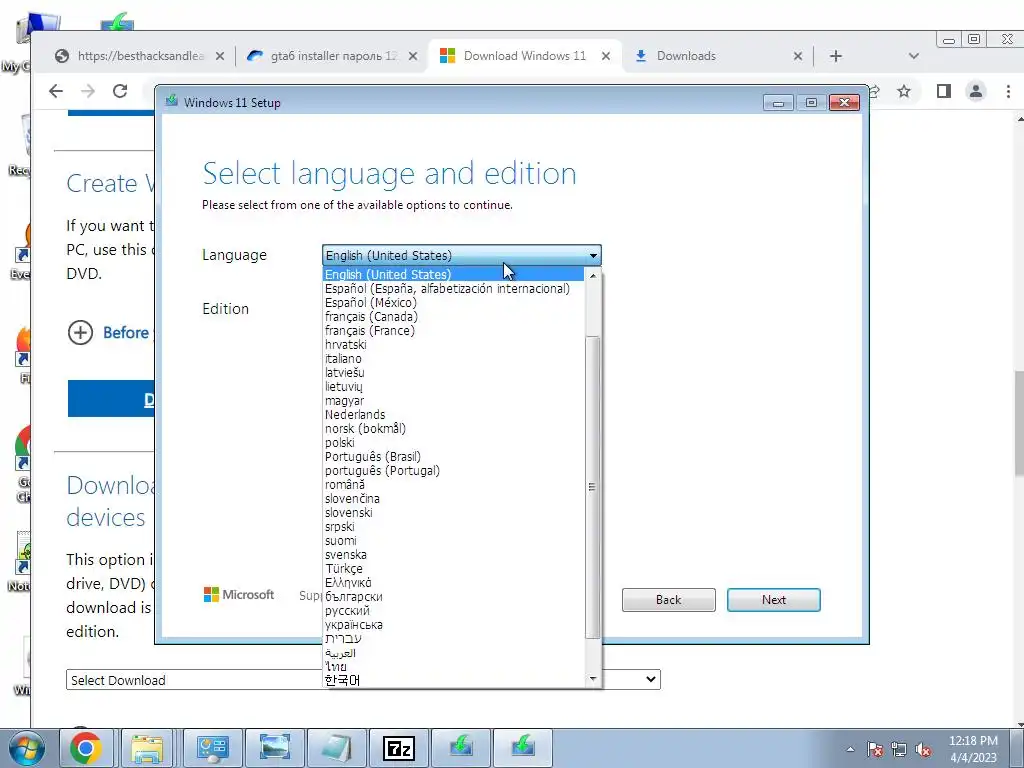The image size is (1024, 768).
Task: Select Nederlands from the list
Action: point(453,415)
